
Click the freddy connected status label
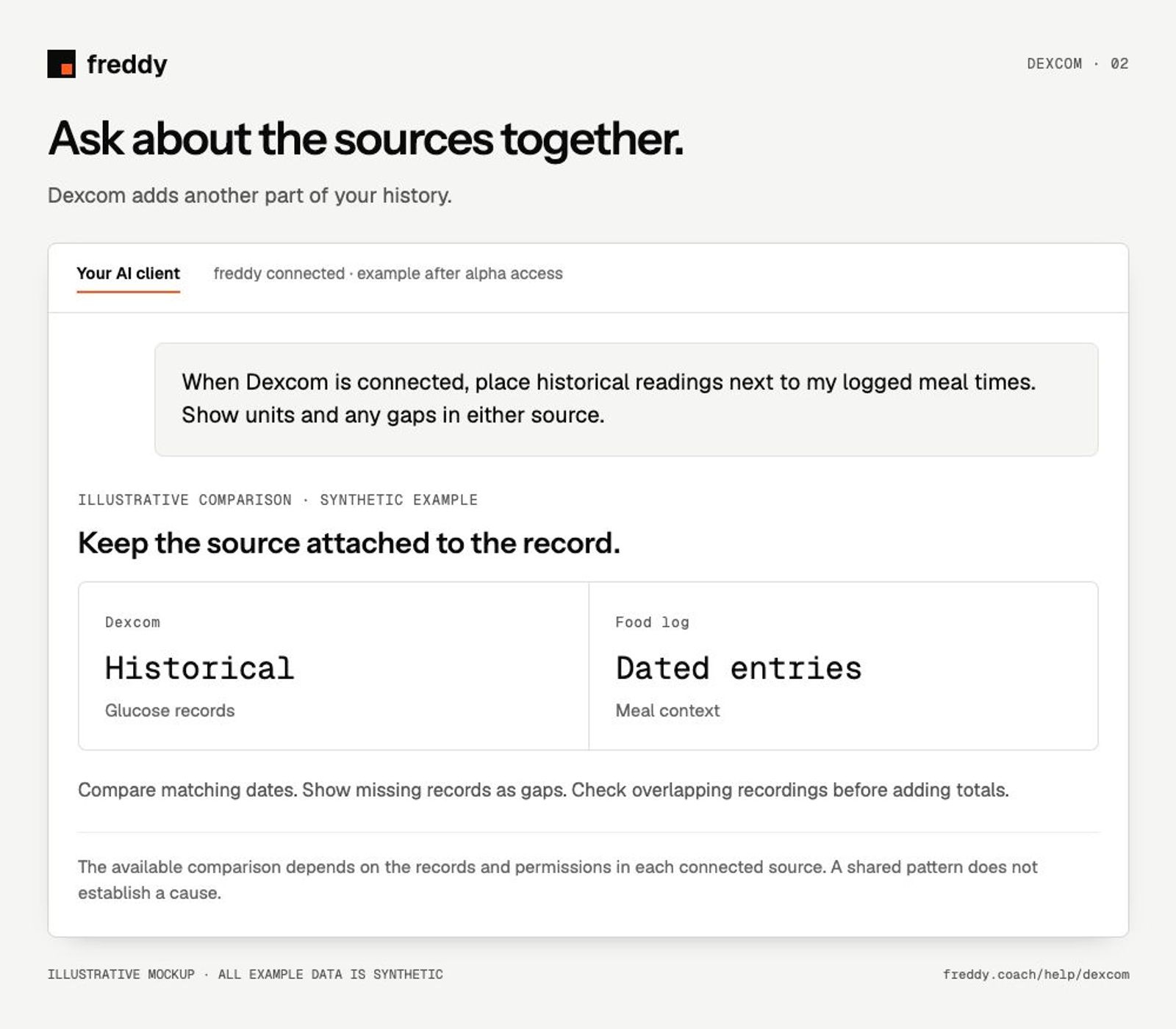point(388,273)
